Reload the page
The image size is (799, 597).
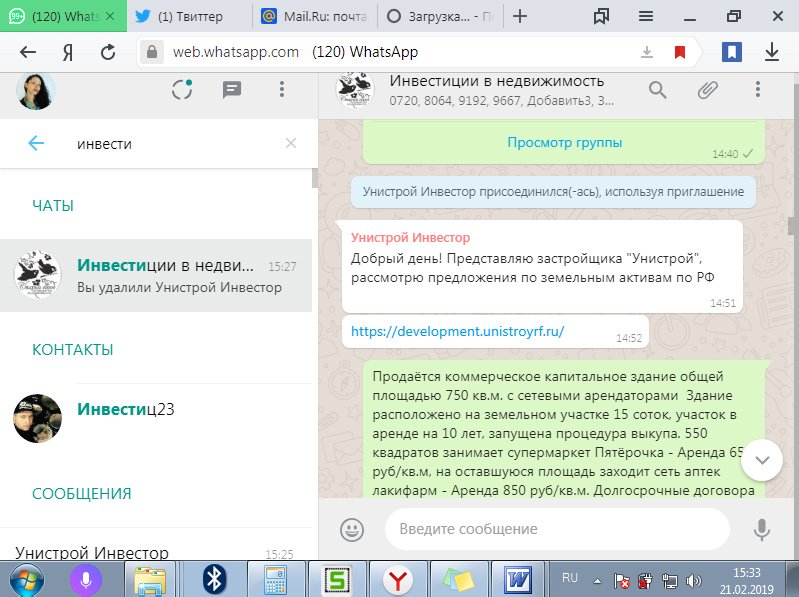(108, 52)
